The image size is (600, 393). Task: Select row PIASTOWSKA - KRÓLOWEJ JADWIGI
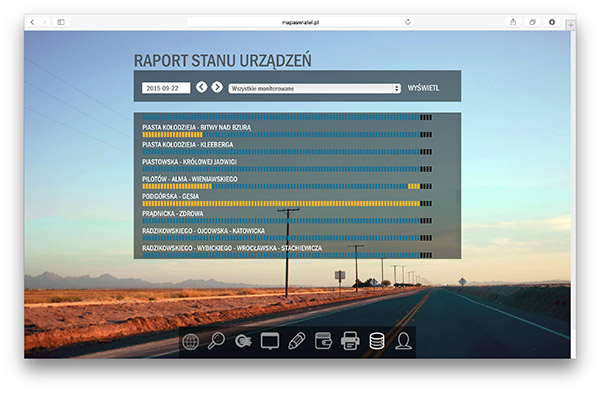click(x=189, y=162)
